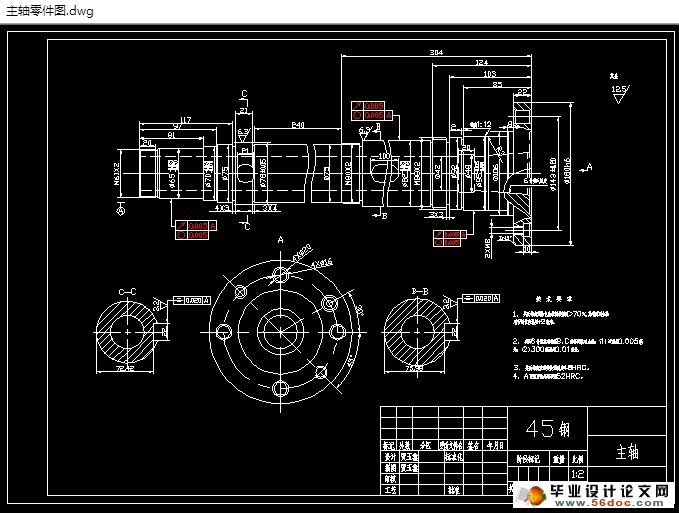Click the technical requirements heading 技术要求

pyautogui.click(x=554, y=299)
